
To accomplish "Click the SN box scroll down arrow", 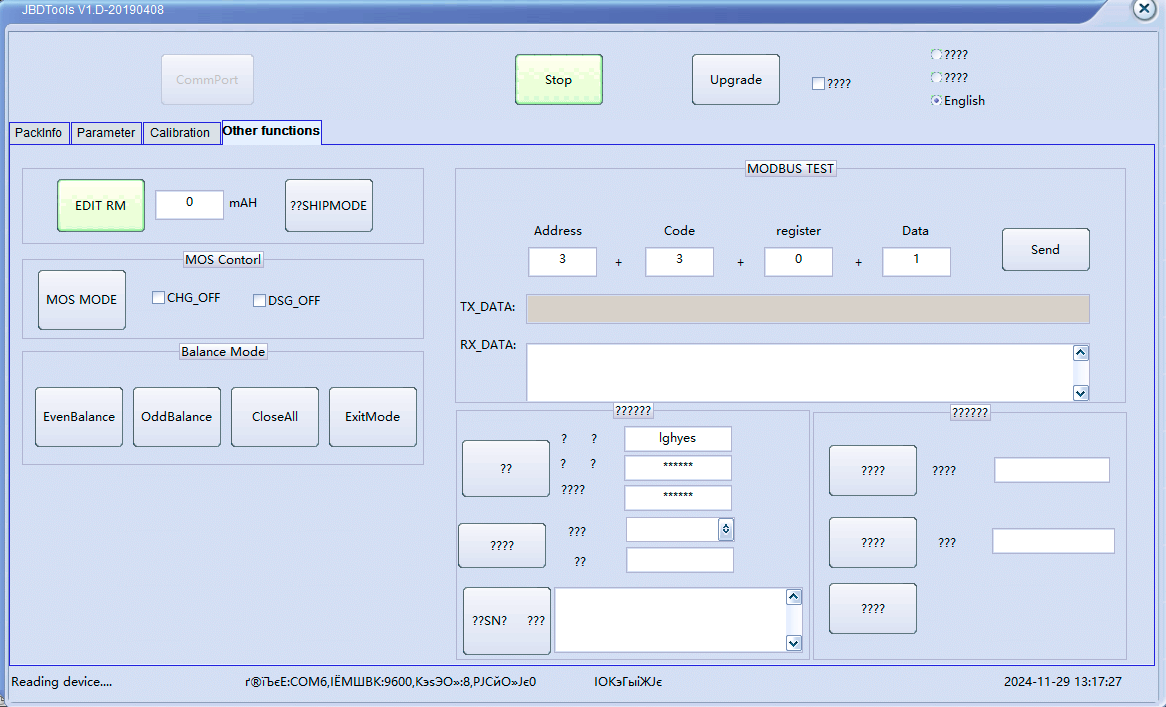I will 793,643.
